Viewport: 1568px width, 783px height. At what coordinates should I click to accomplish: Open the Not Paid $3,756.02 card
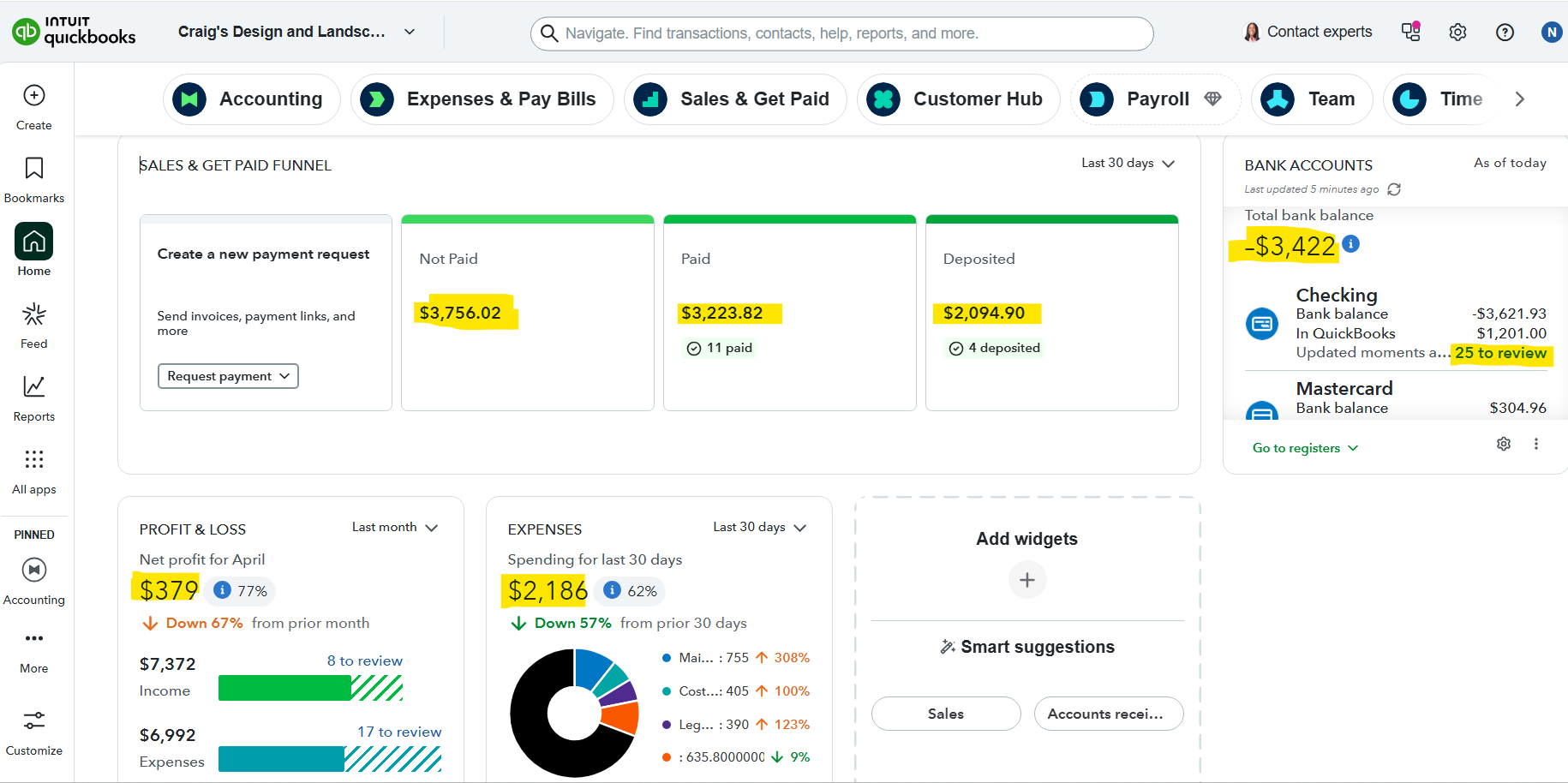point(528,313)
